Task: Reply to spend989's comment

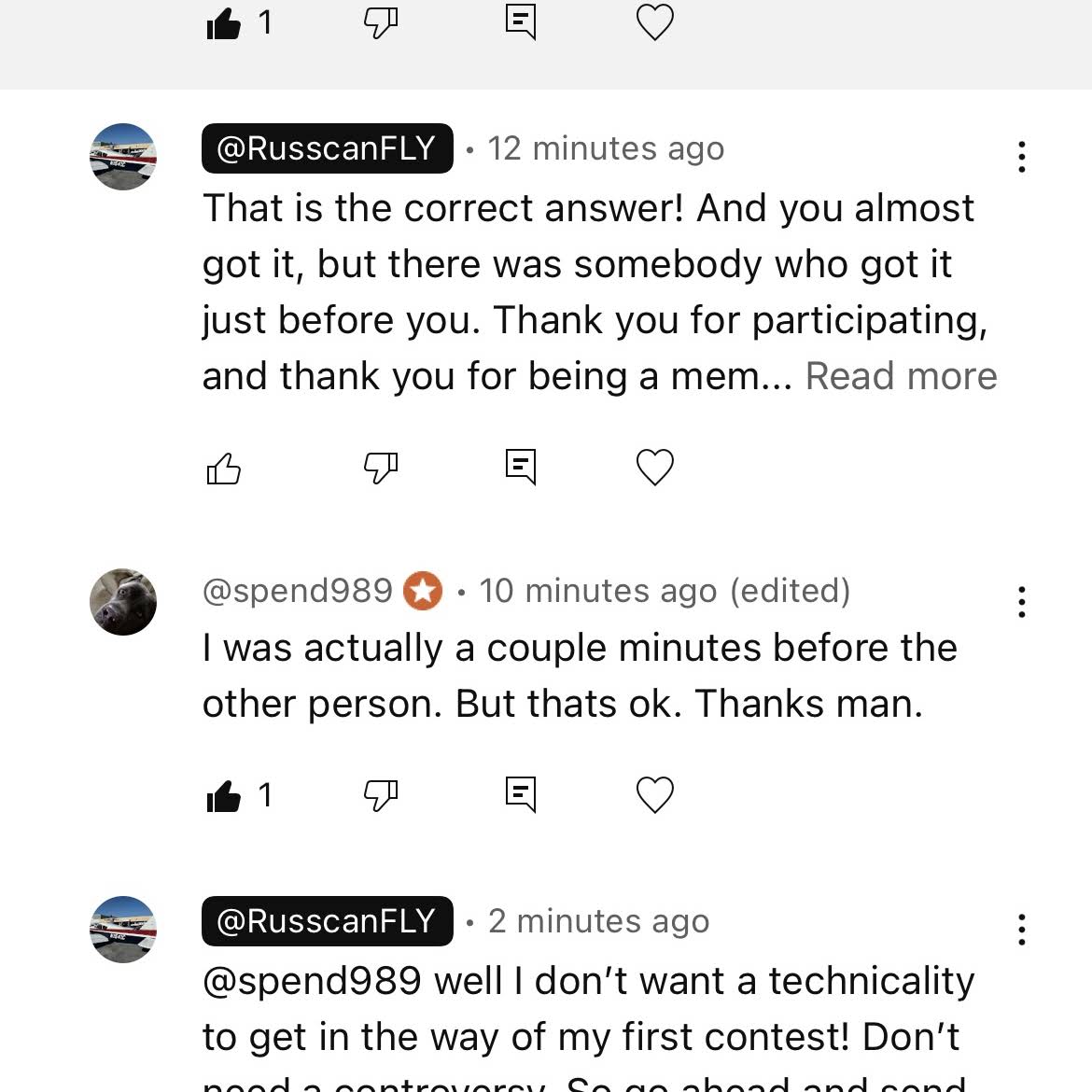Action: (520, 794)
